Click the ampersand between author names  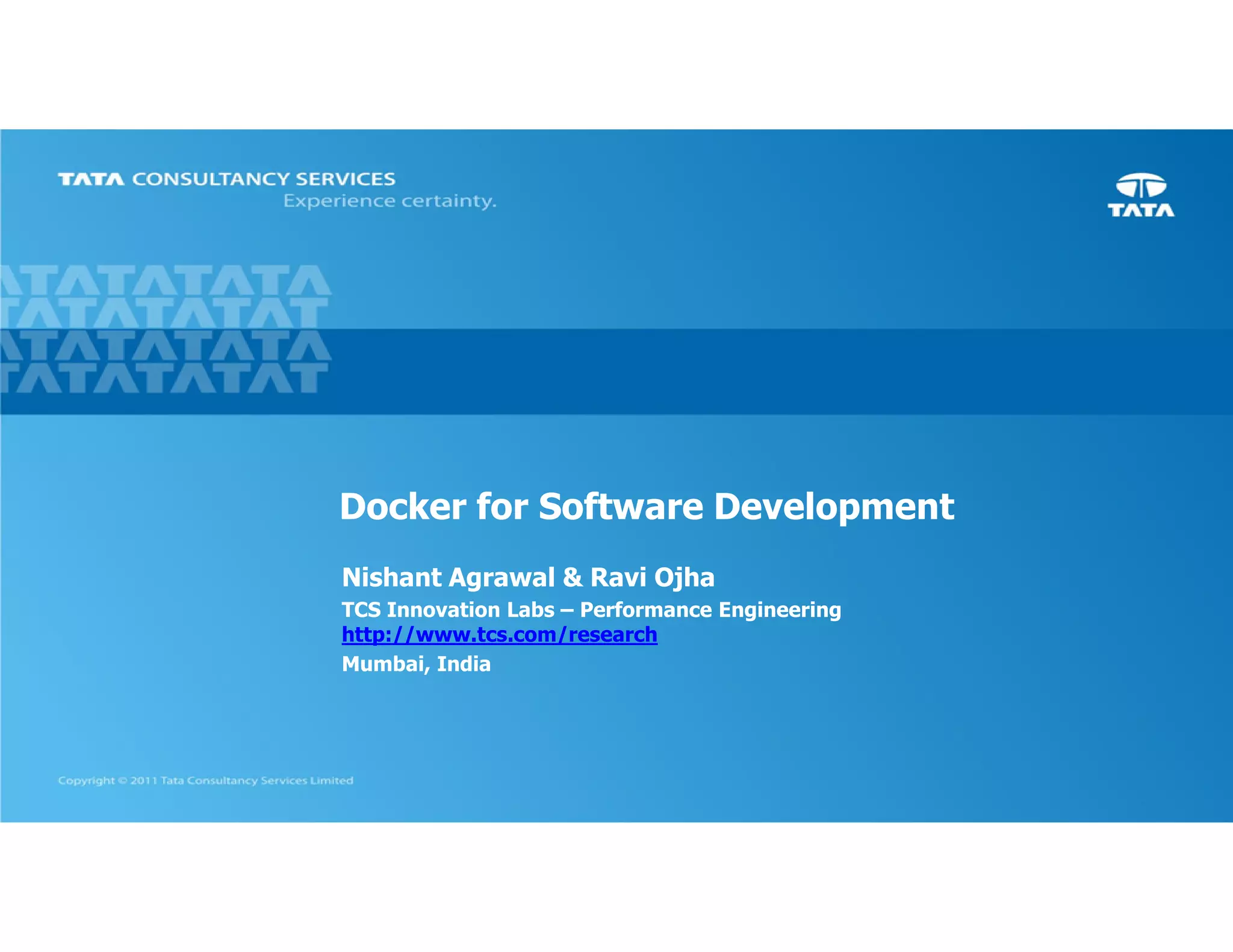573,578
